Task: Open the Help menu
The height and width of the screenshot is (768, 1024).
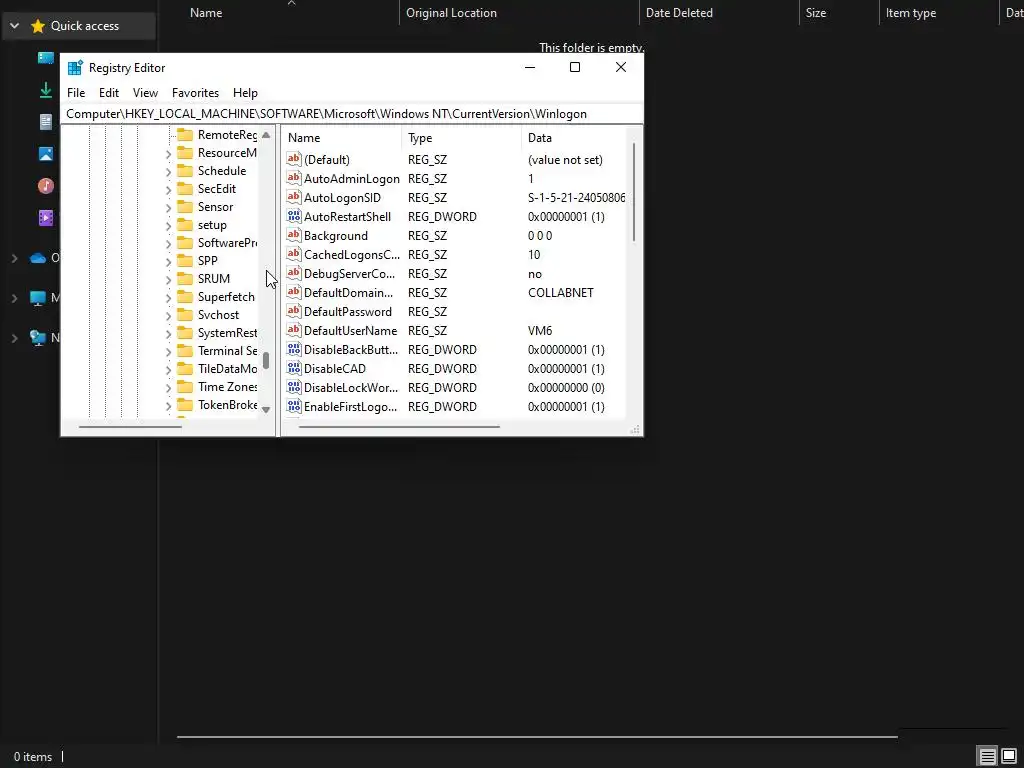Action: coord(245,93)
